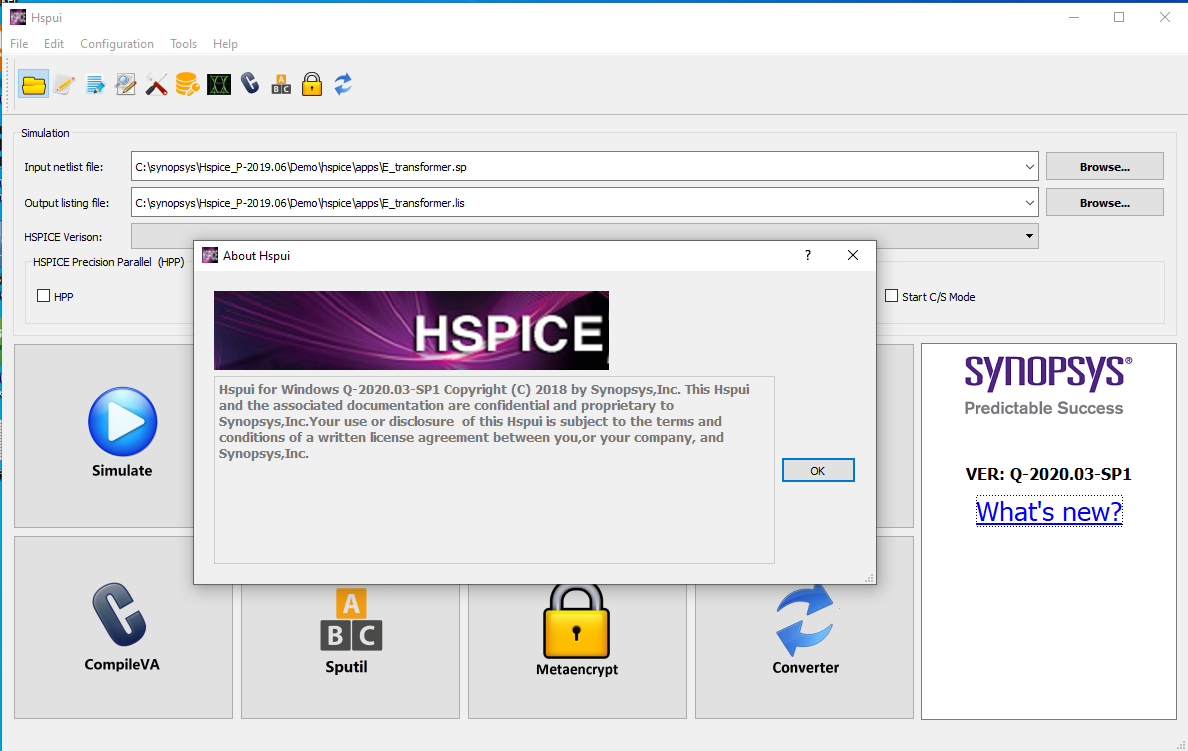Expand the Output listing file dropdown

coord(1029,203)
